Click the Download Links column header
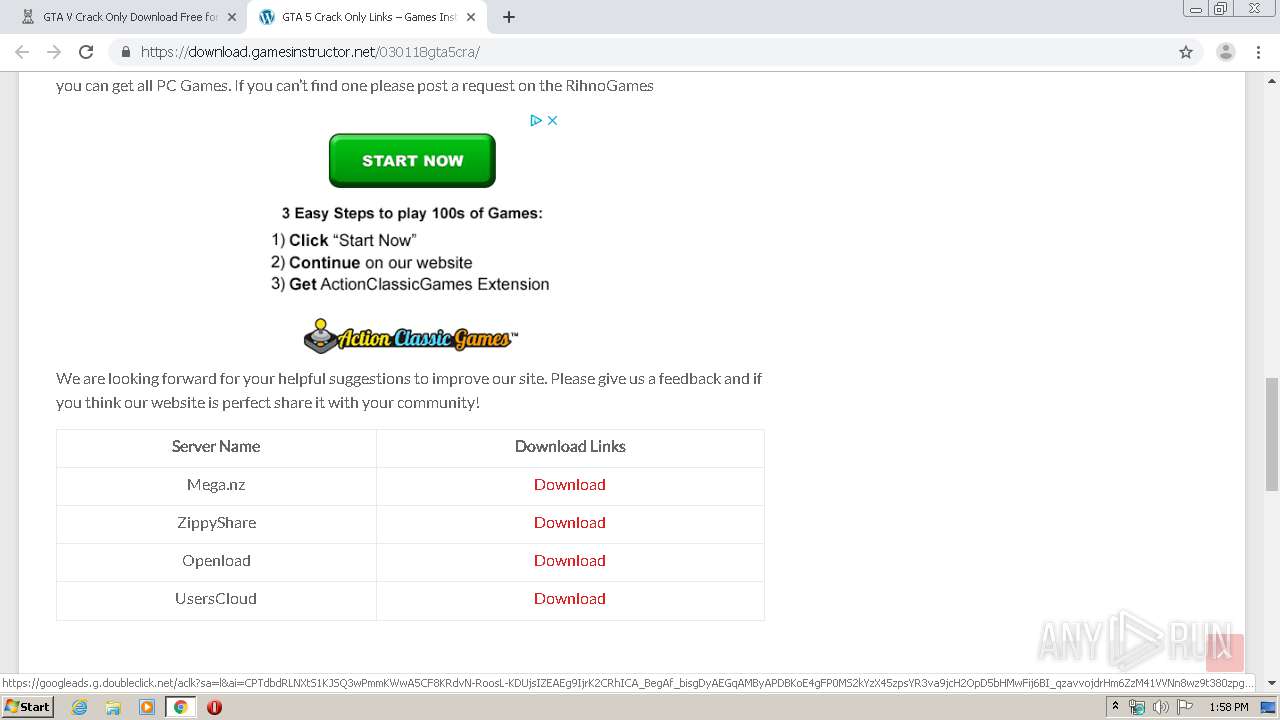 [570, 447]
